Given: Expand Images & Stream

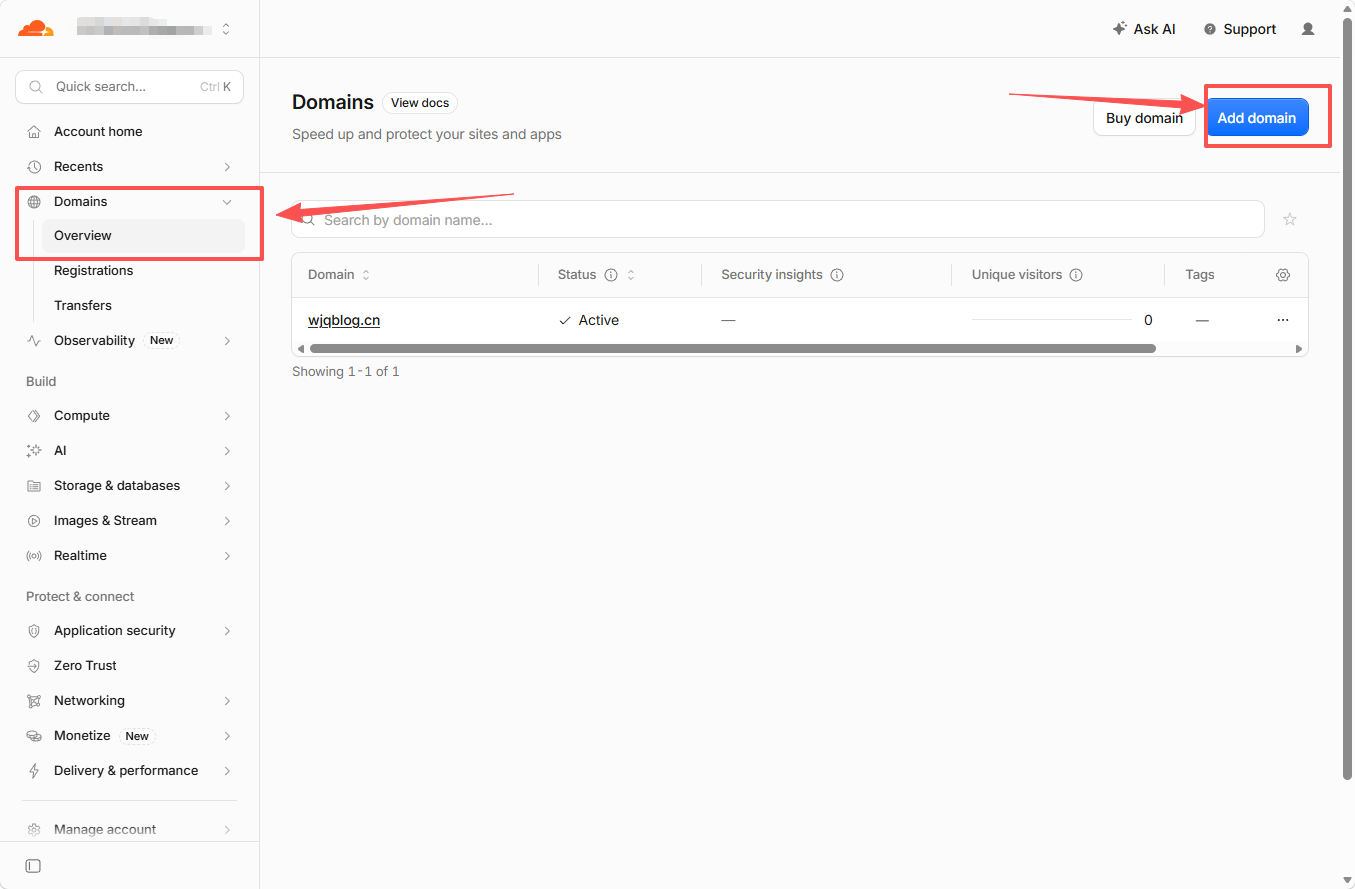Looking at the screenshot, I should [227, 521].
